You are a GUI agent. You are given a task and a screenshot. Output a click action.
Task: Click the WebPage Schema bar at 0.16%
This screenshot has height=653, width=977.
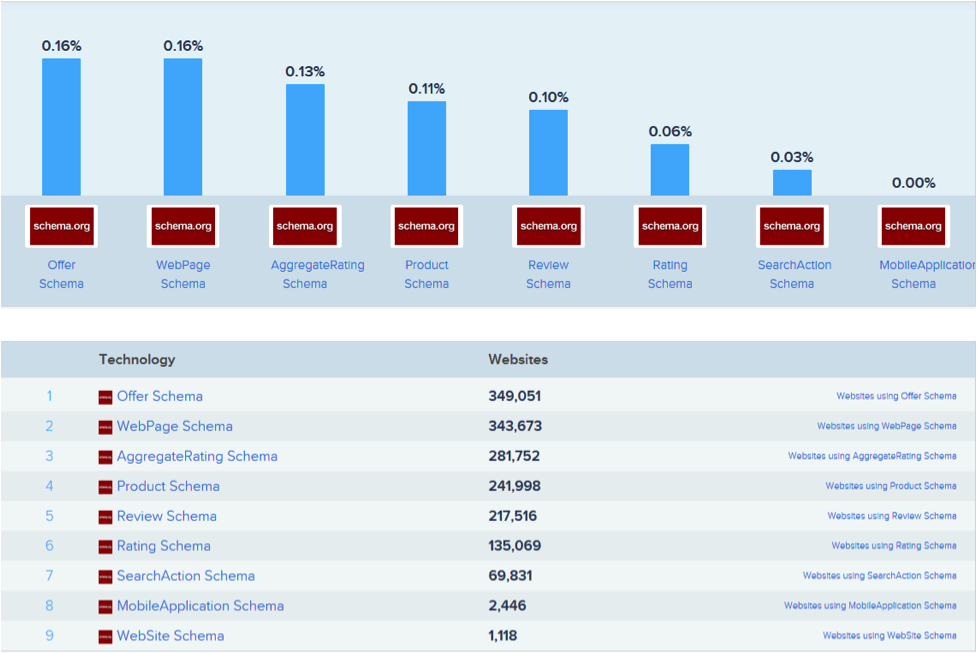[183, 127]
